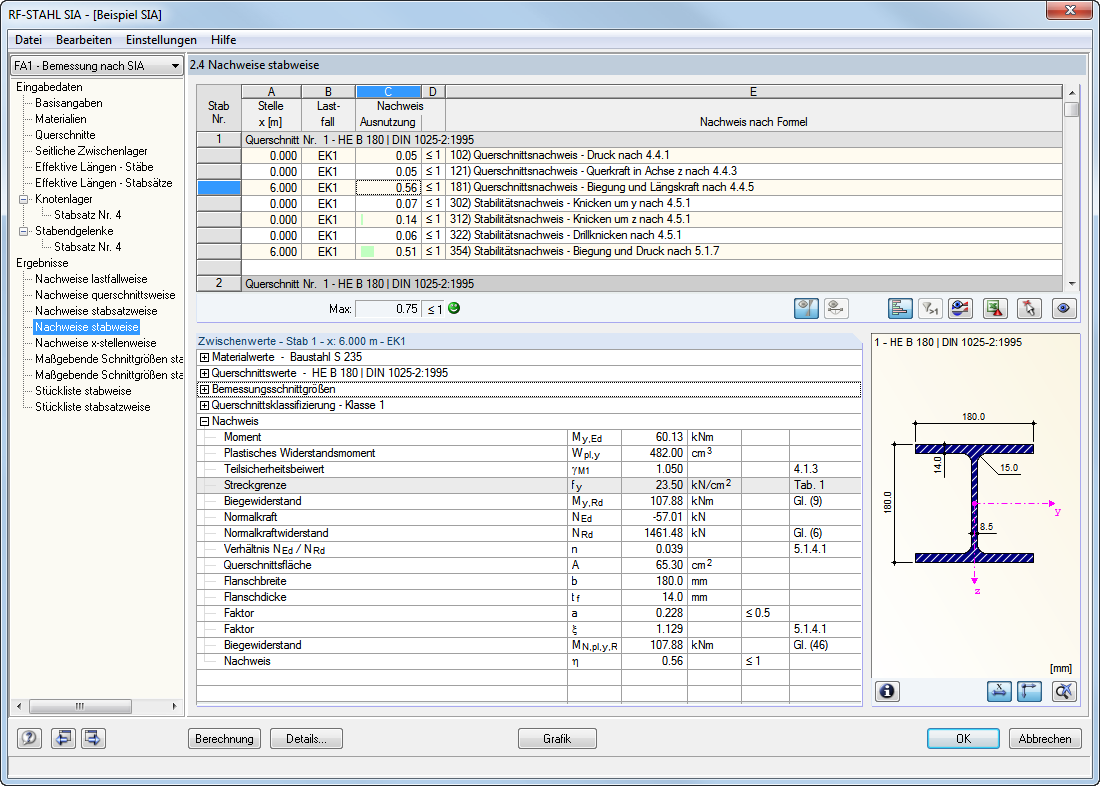Click the filter exceeding >1 funnel icon
This screenshot has width=1100, height=786.
point(930,309)
